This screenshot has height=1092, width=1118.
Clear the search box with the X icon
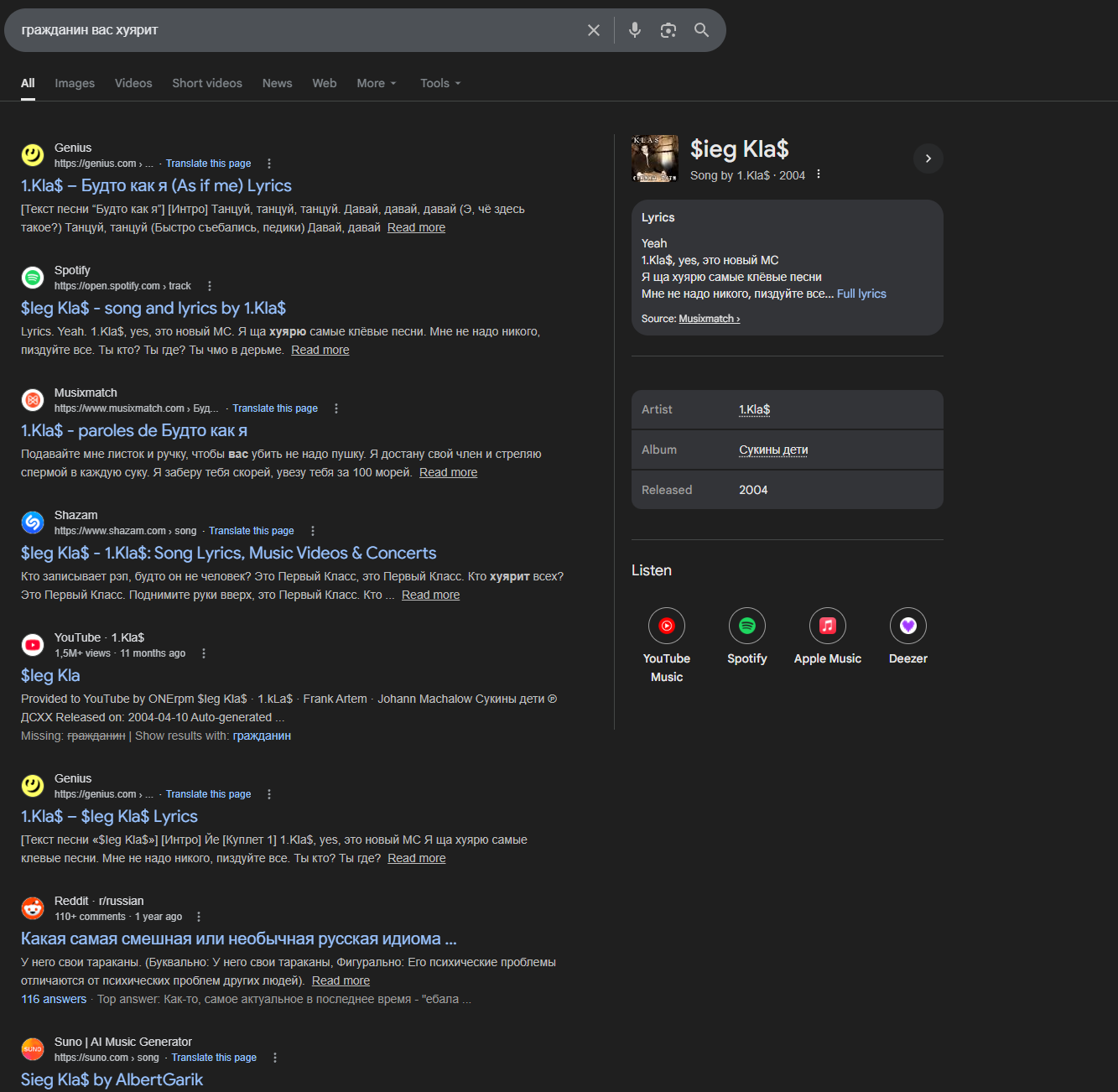pos(594,30)
